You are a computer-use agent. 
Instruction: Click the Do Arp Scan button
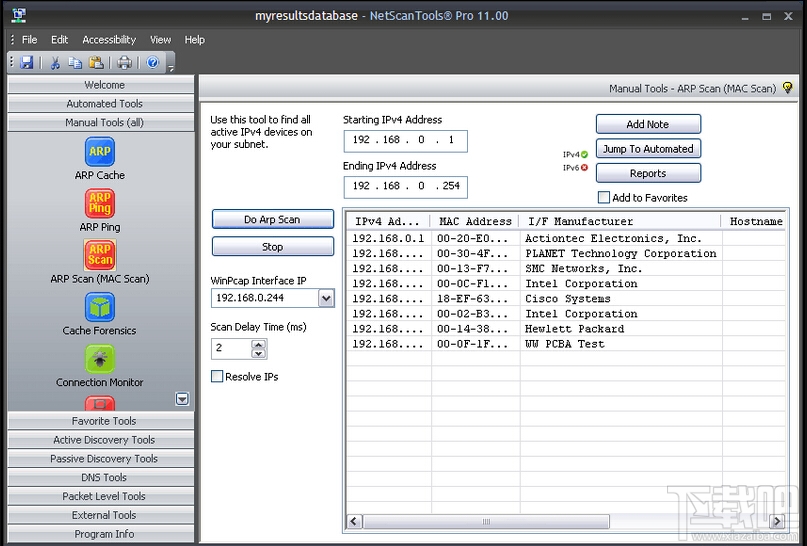[x=273, y=219]
